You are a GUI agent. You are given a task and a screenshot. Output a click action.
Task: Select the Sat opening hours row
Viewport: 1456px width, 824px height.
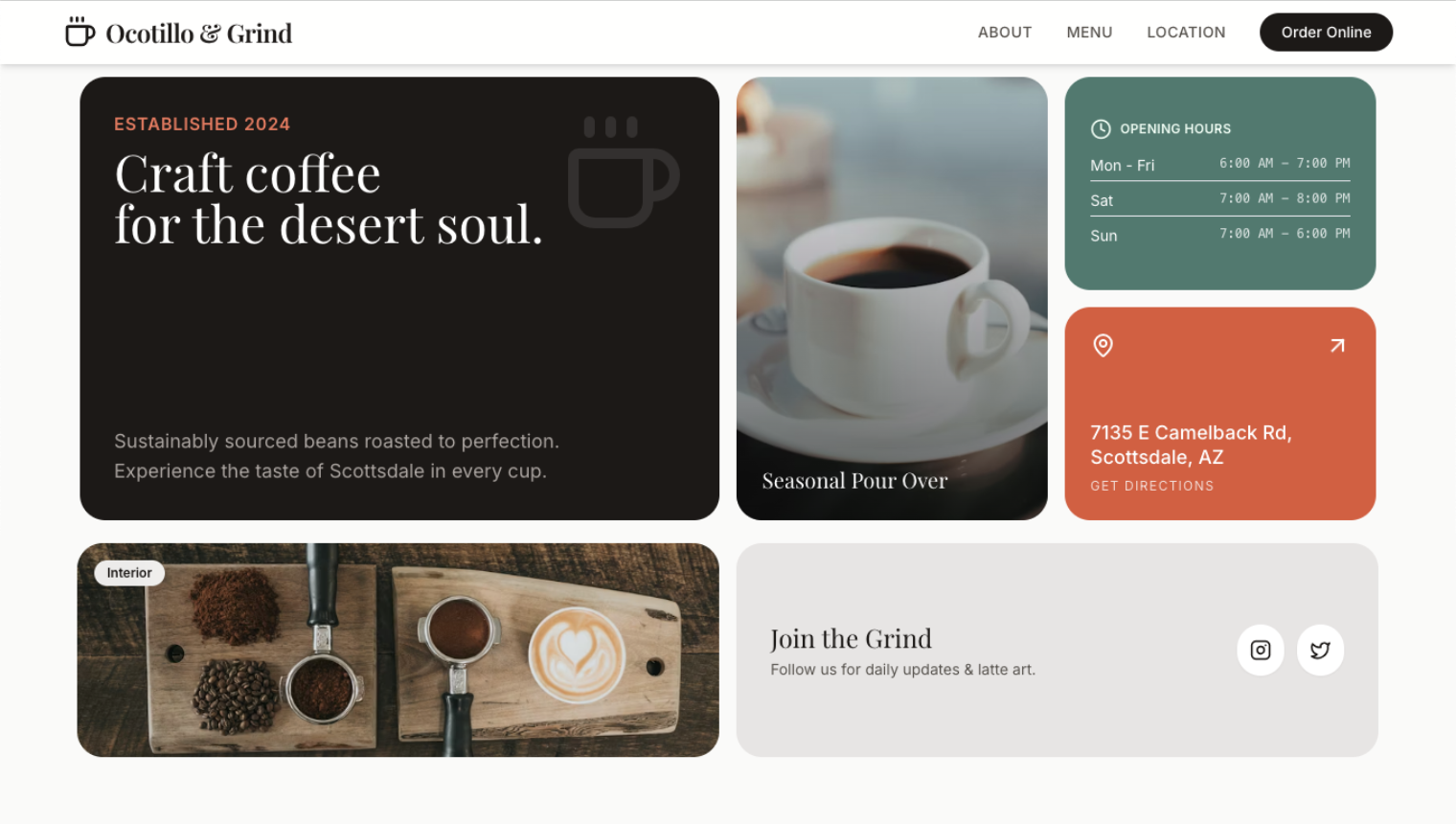(x=1220, y=199)
